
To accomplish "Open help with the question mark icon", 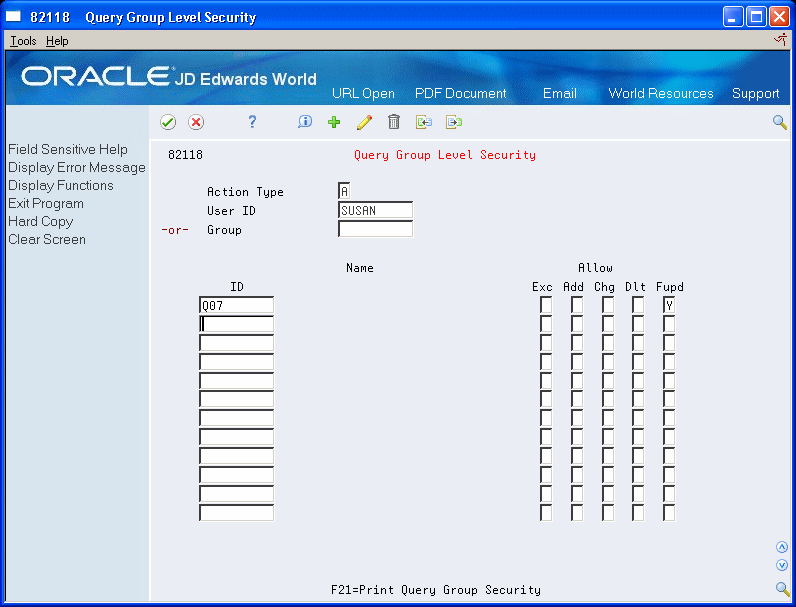I will coord(252,122).
